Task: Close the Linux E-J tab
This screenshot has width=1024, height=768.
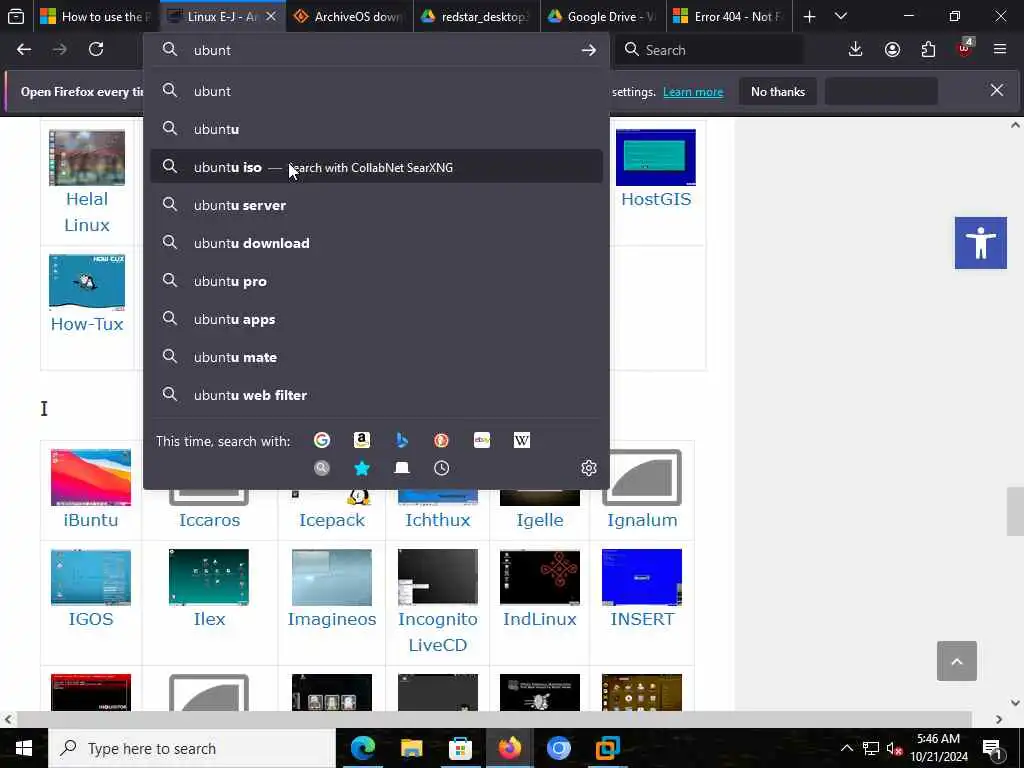Action: (271, 16)
